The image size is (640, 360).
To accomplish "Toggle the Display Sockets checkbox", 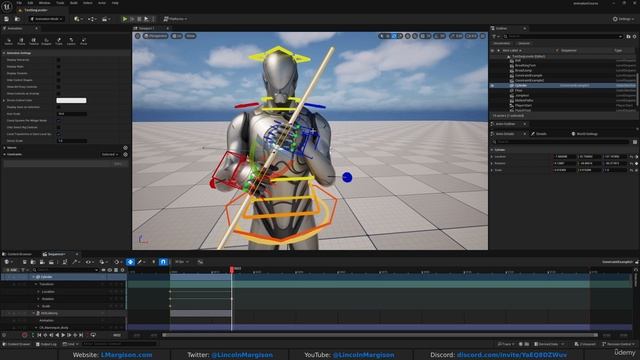I will (x=58, y=73).
